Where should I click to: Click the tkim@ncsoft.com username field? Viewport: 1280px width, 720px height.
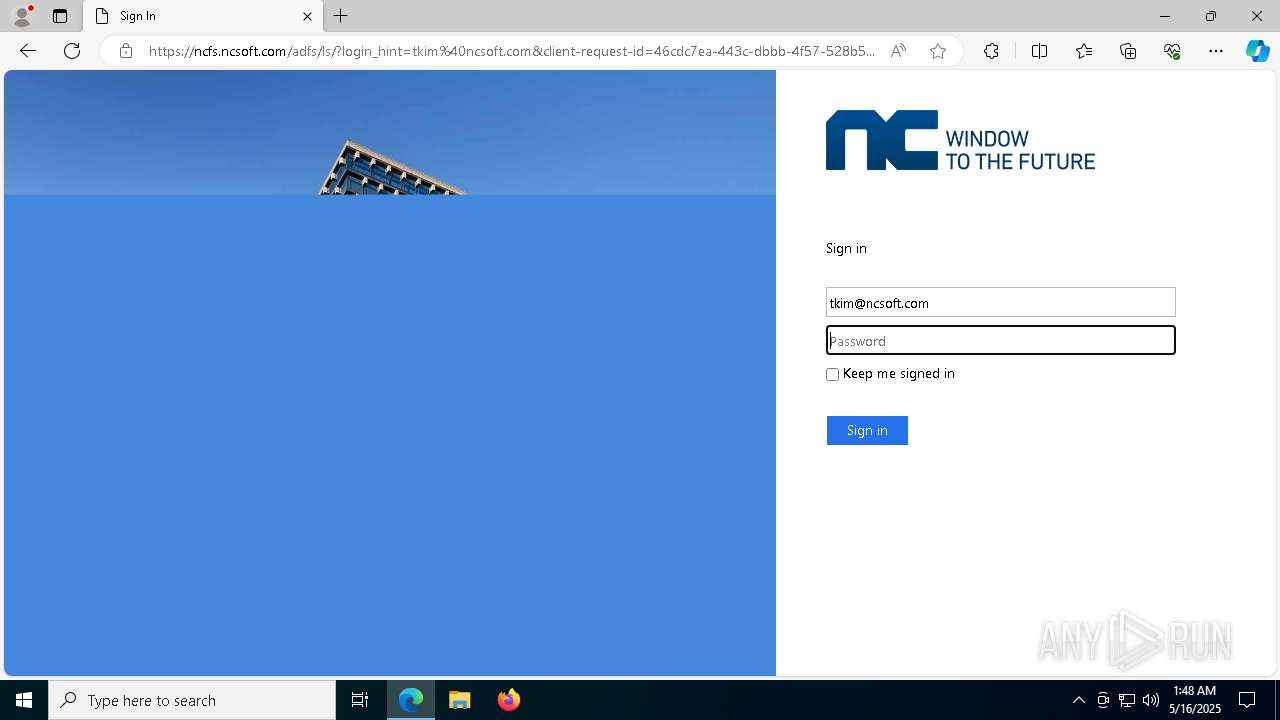(x=1000, y=303)
